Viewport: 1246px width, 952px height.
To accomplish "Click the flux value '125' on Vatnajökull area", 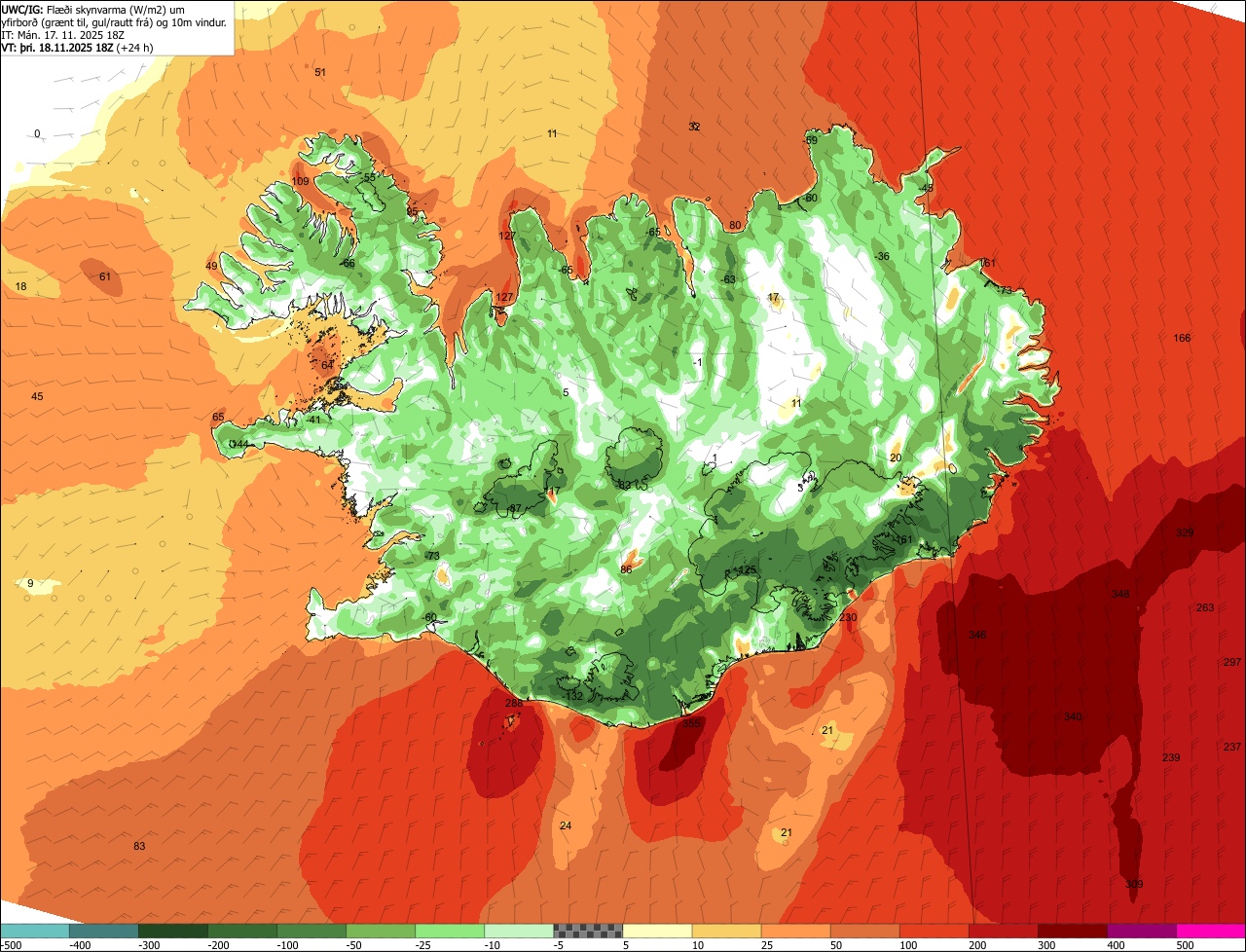I will pyautogui.click(x=747, y=569).
